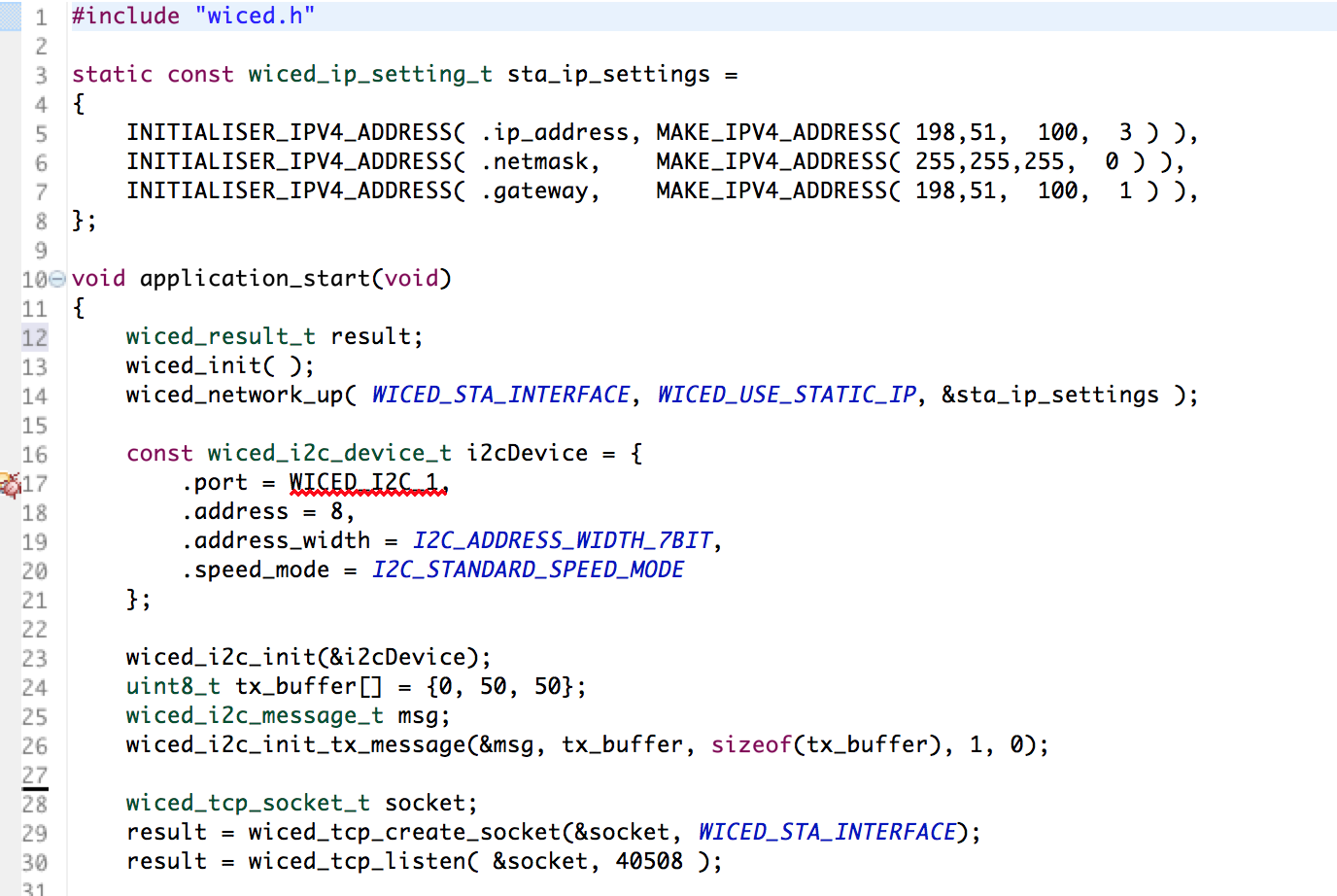Click MAKE_IPV4_ADDRESS on the netmask line
Screen dimensions: 1337x896
click(x=772, y=162)
